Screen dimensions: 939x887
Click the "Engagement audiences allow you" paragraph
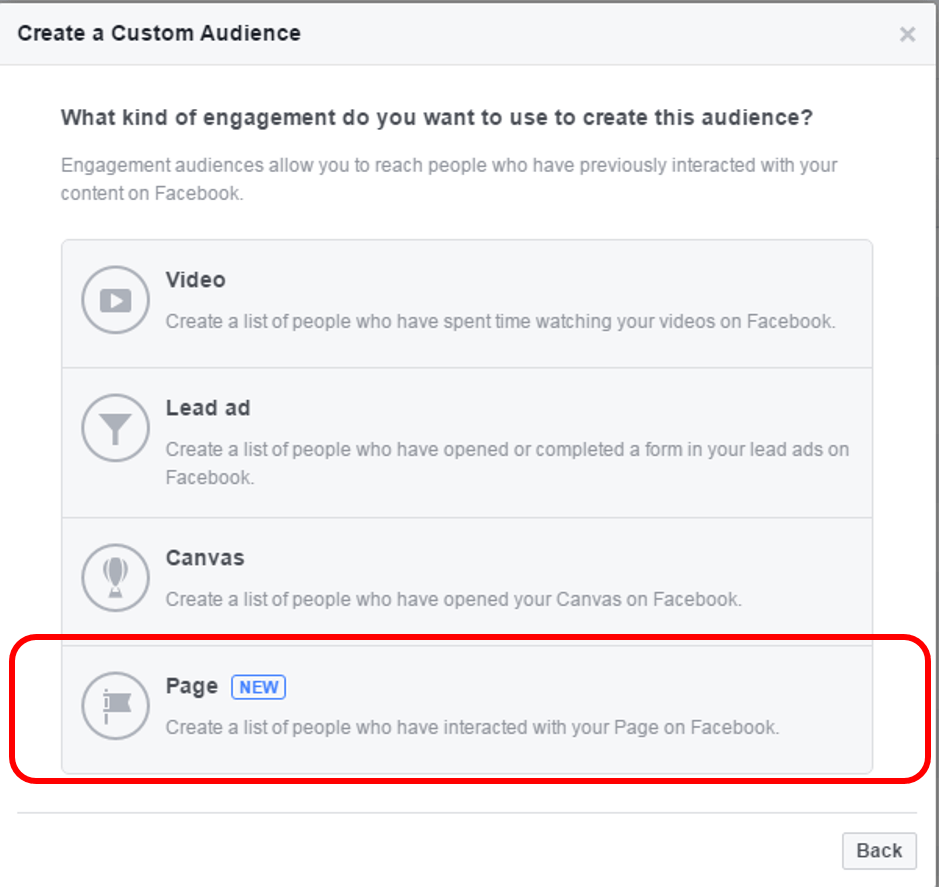(449, 179)
